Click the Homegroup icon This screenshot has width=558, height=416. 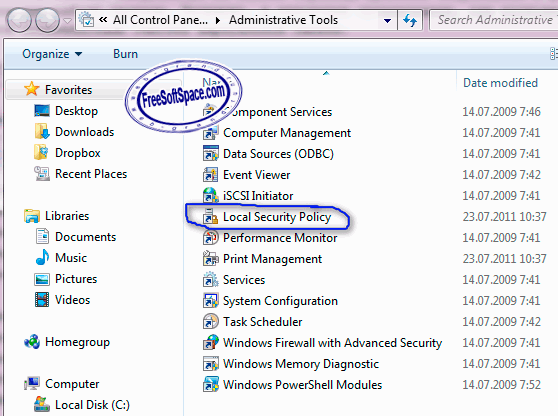(32, 342)
